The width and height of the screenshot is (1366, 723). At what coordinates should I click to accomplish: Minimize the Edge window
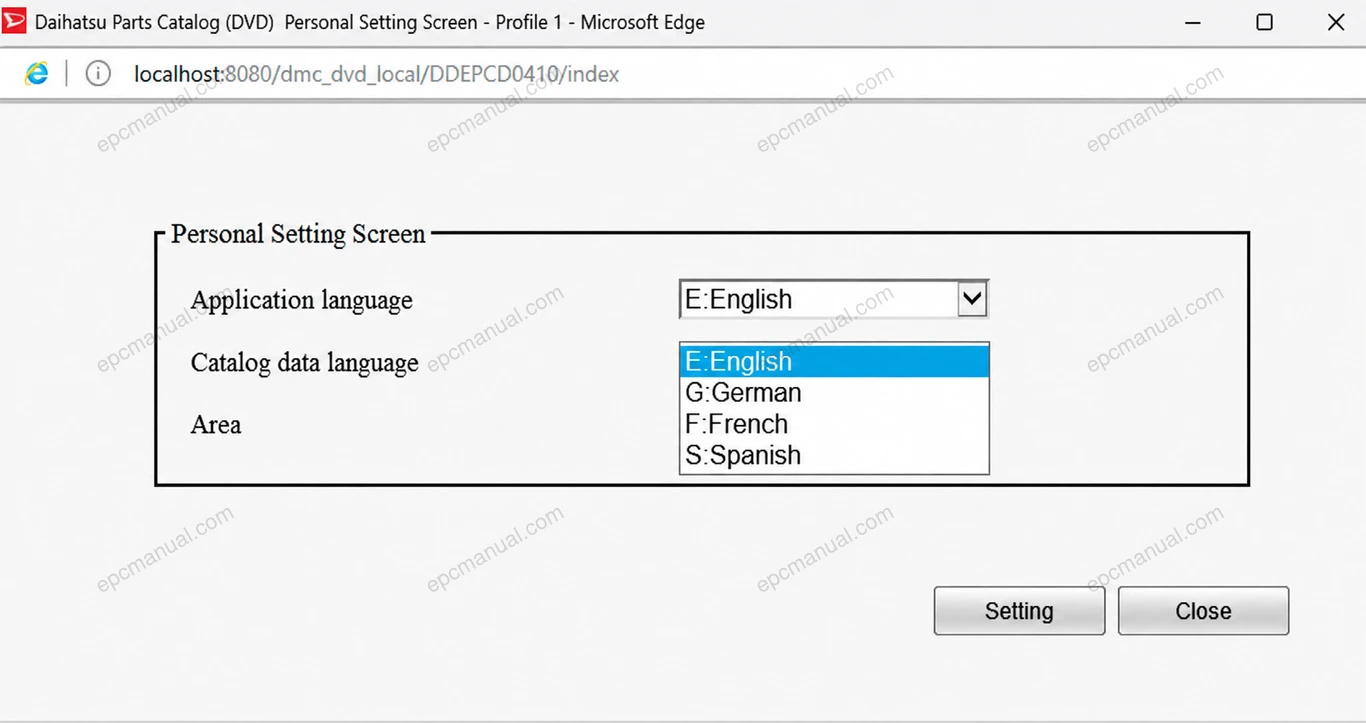tap(1193, 22)
